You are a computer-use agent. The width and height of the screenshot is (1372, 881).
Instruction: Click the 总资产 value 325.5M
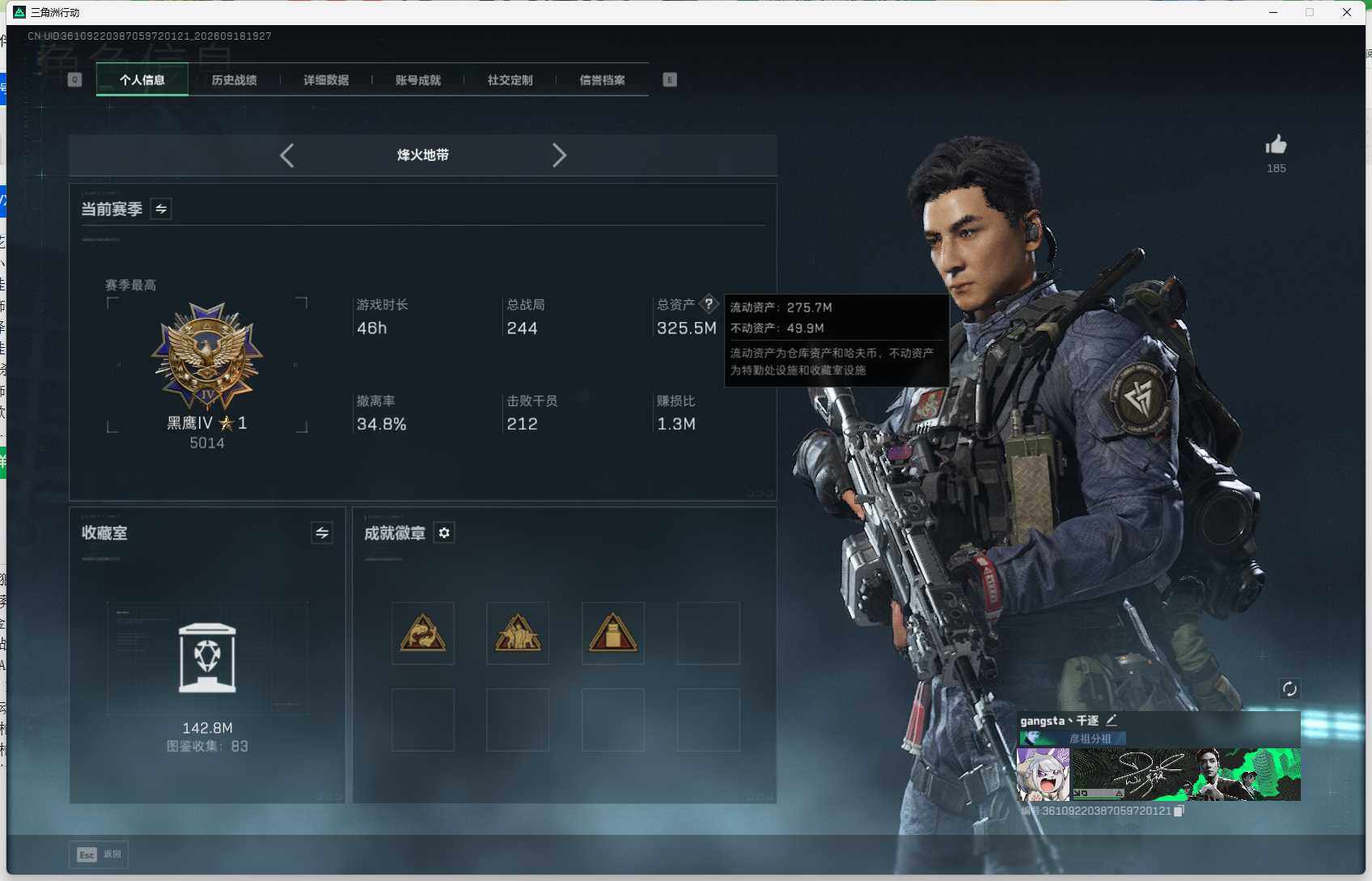pos(687,328)
